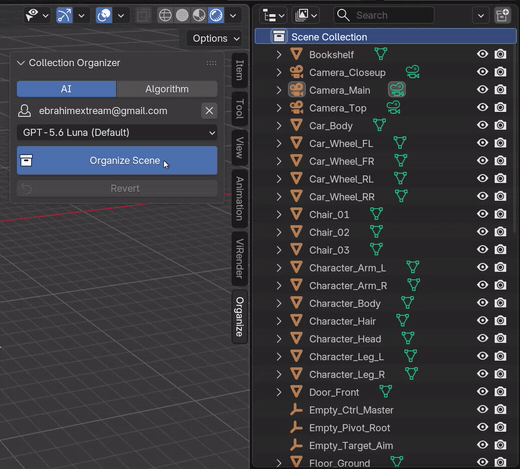Viewport: 520px width, 469px height.
Task: Hide Bookshelf in viewport
Action: (x=482, y=54)
